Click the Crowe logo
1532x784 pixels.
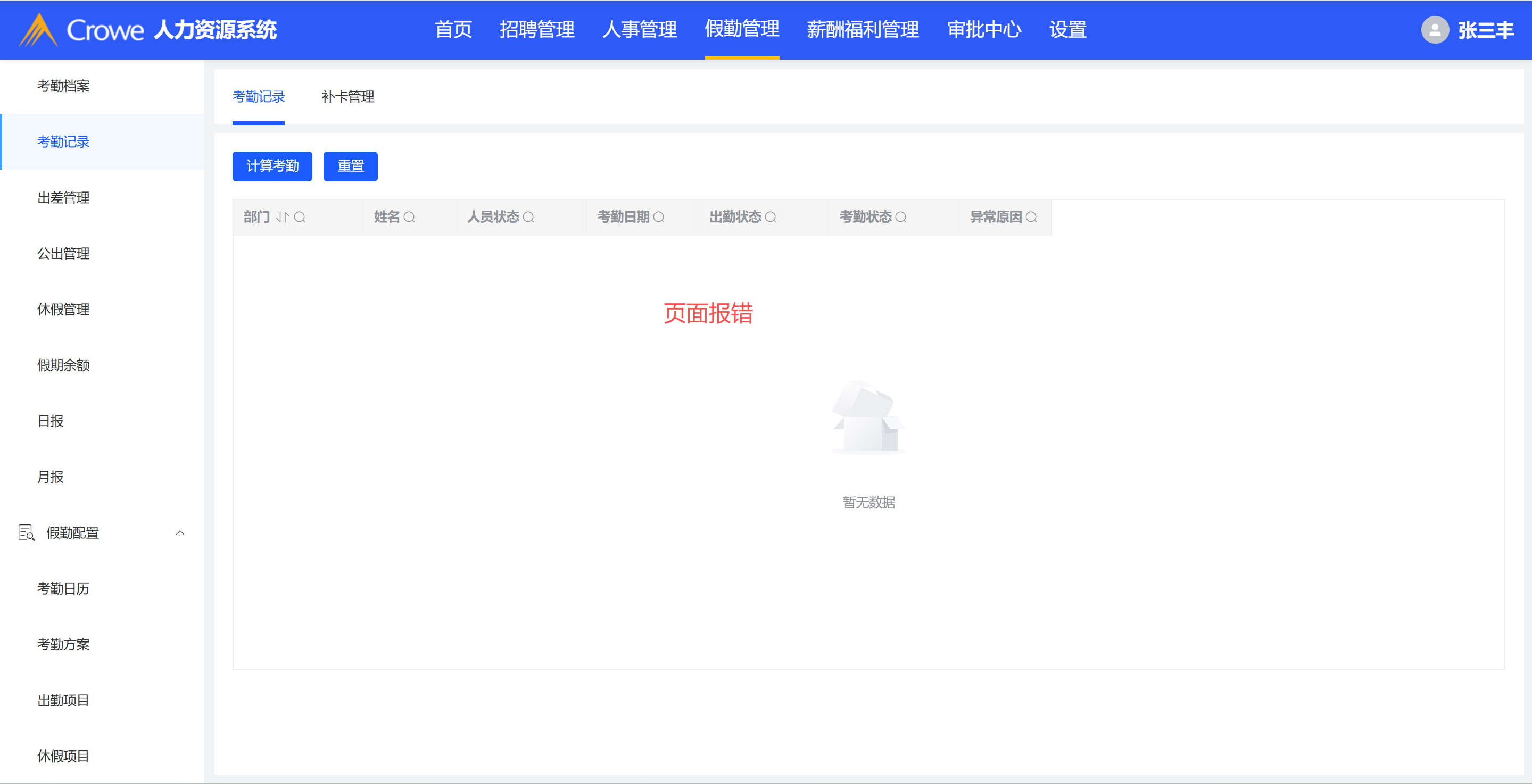(38, 30)
